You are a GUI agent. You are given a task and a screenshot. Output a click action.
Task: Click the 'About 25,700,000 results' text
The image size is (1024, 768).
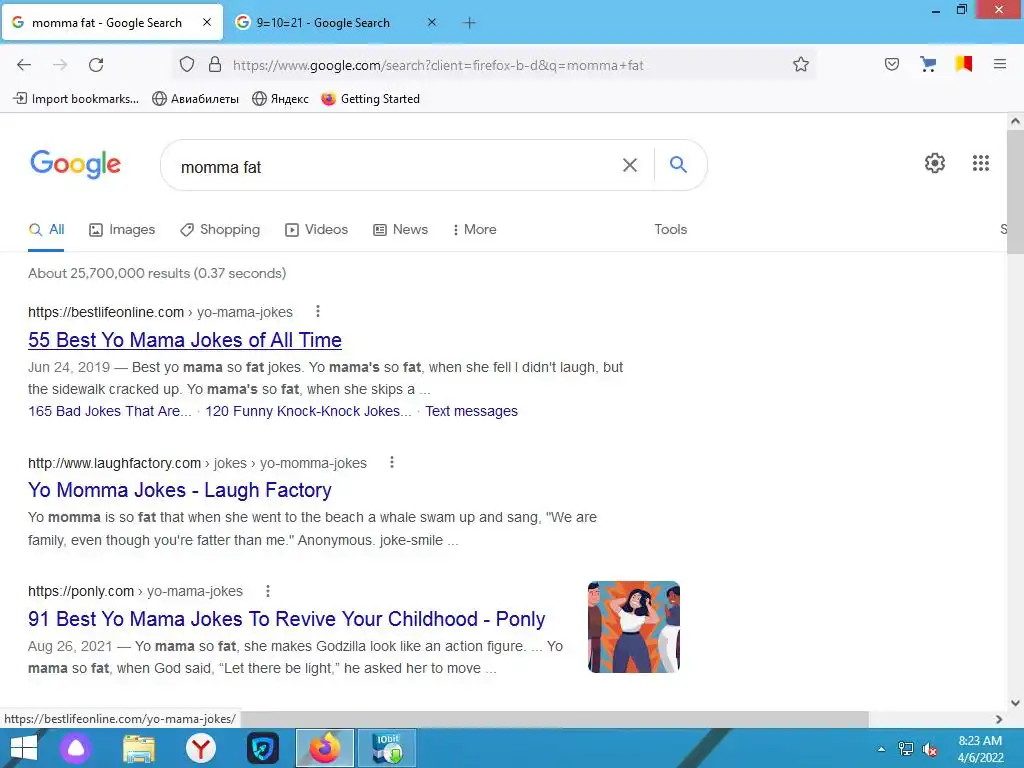tap(157, 273)
